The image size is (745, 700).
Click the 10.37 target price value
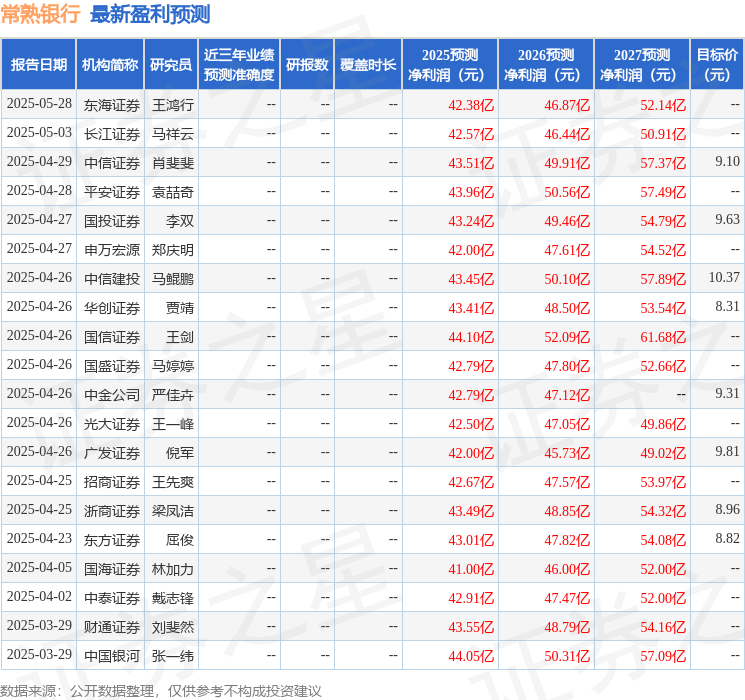click(723, 278)
